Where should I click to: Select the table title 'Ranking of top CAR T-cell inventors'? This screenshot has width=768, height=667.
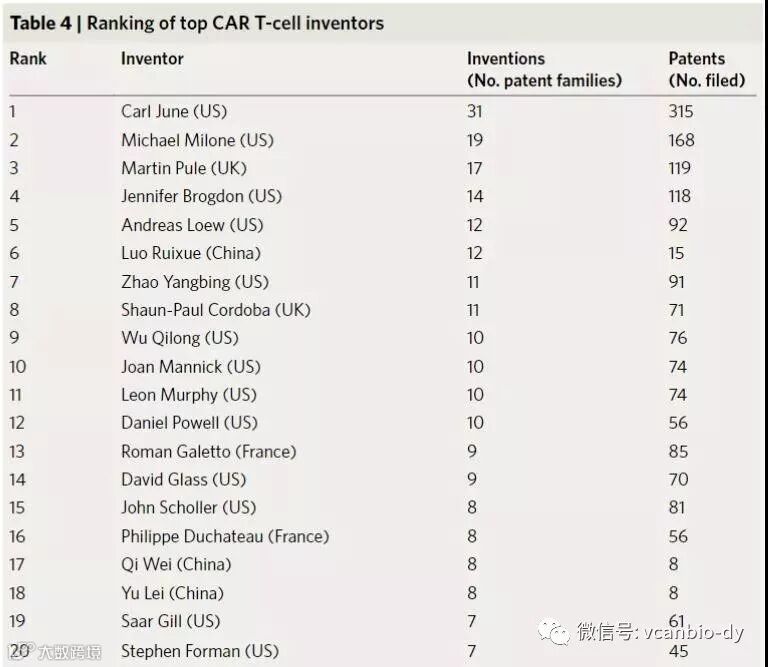pyautogui.click(x=235, y=24)
